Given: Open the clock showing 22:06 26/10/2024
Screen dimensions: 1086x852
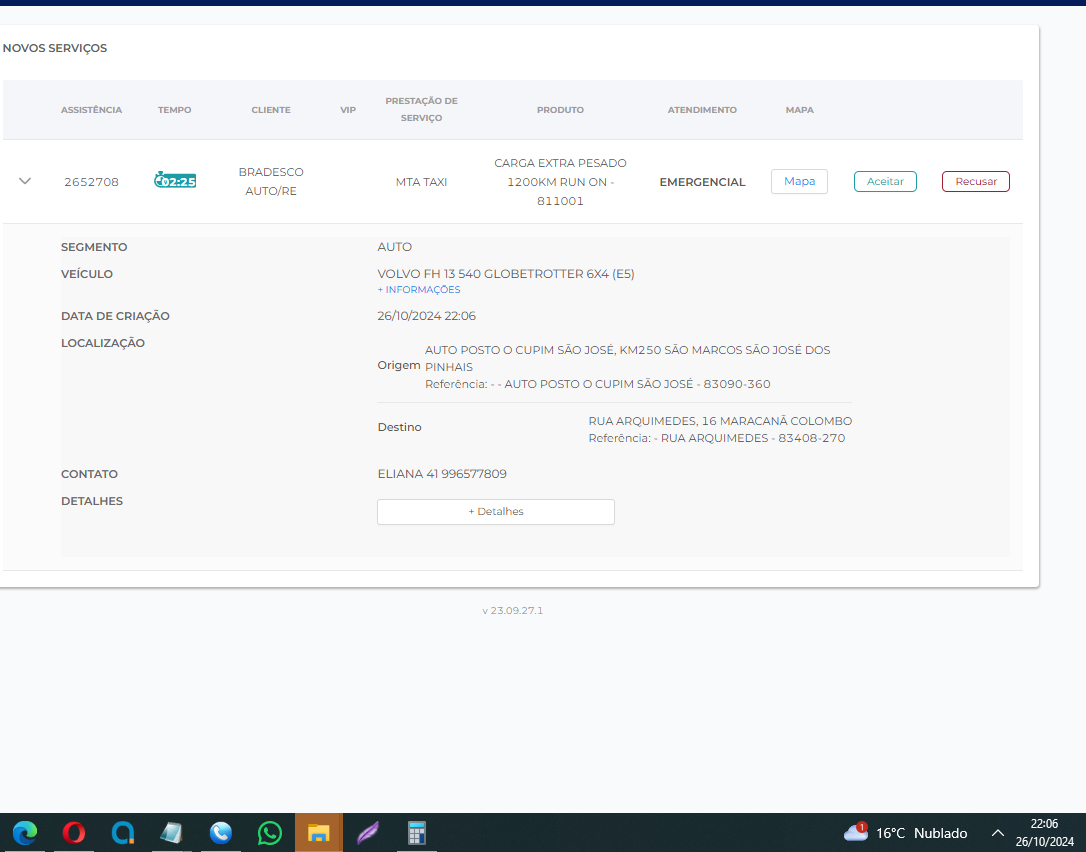Looking at the screenshot, I should (1044, 833).
